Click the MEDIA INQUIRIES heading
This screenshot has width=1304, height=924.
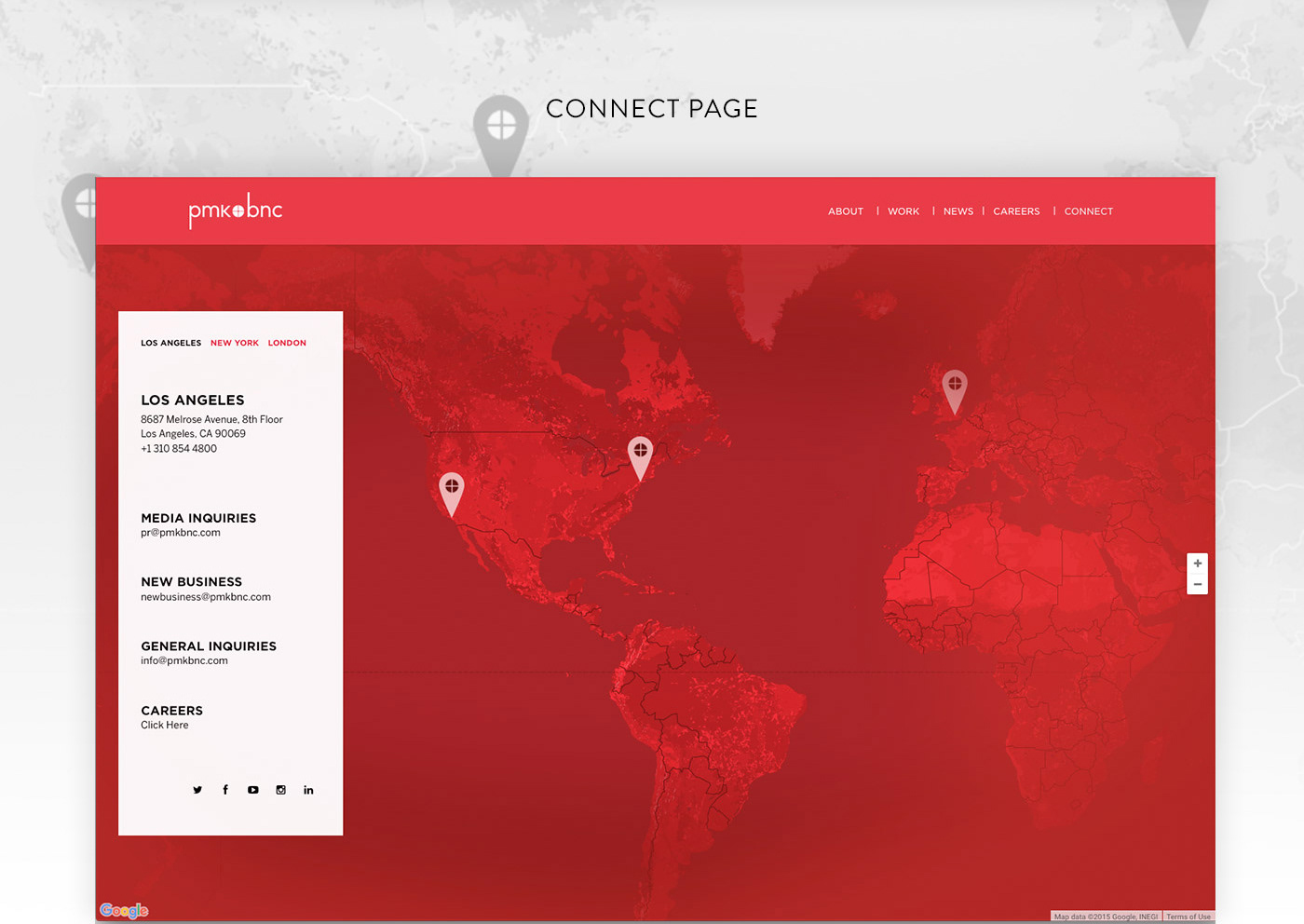coord(198,519)
